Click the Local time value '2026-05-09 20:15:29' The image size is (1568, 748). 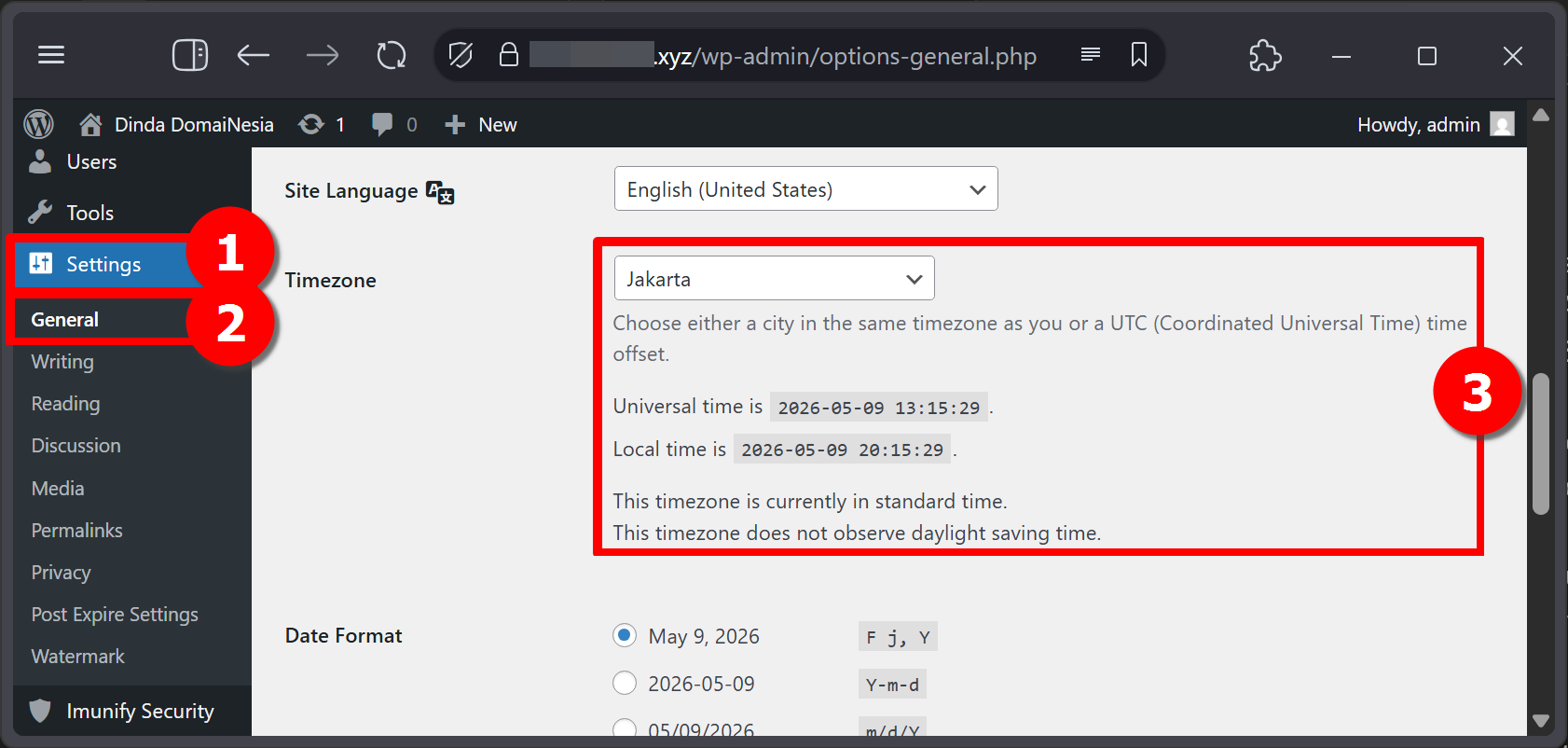[842, 449]
